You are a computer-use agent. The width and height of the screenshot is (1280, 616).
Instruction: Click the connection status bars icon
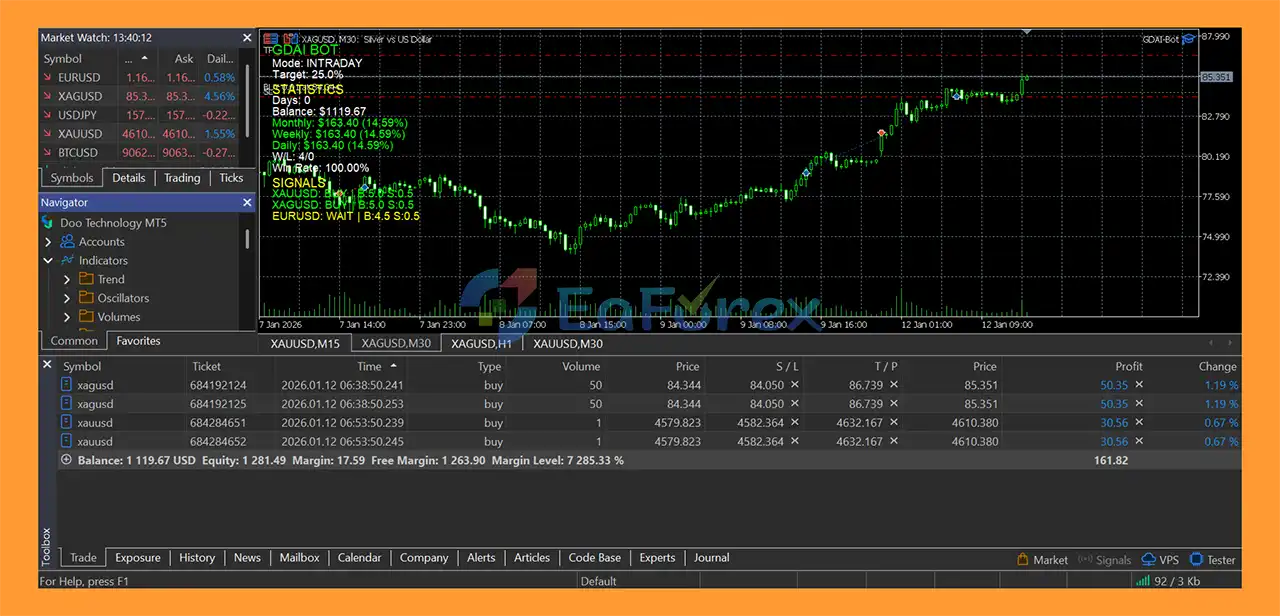pyautogui.click(x=1143, y=581)
